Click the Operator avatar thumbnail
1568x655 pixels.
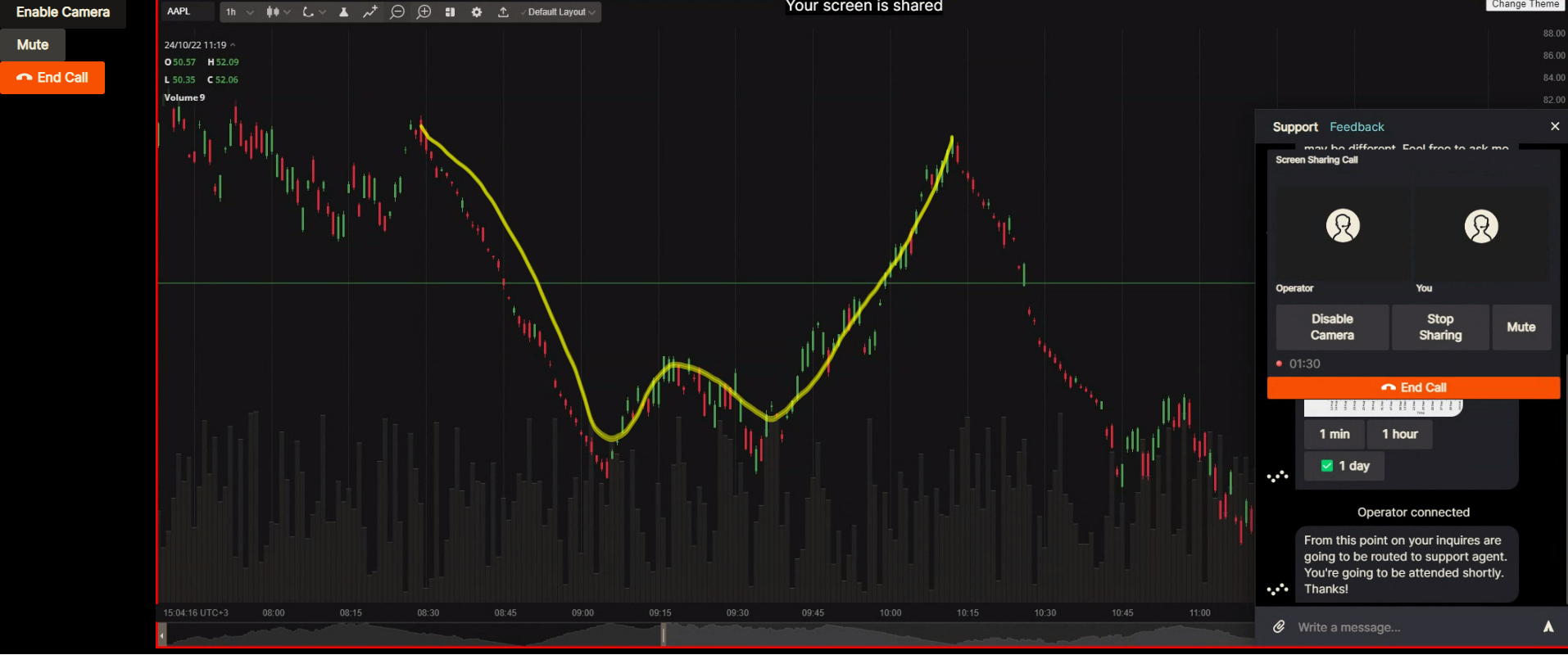click(x=1343, y=226)
